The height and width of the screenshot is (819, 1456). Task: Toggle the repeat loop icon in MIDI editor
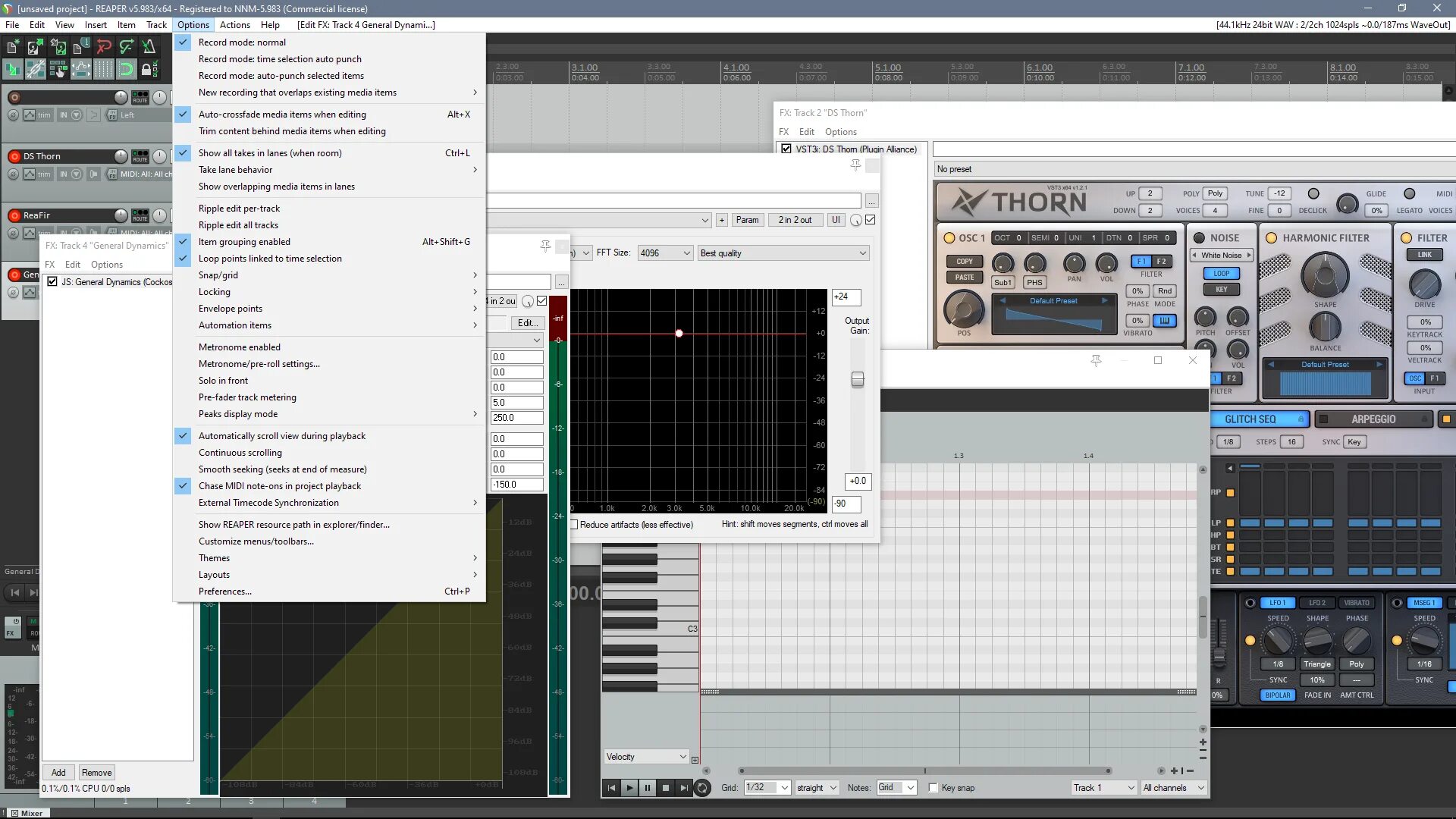pos(702,788)
